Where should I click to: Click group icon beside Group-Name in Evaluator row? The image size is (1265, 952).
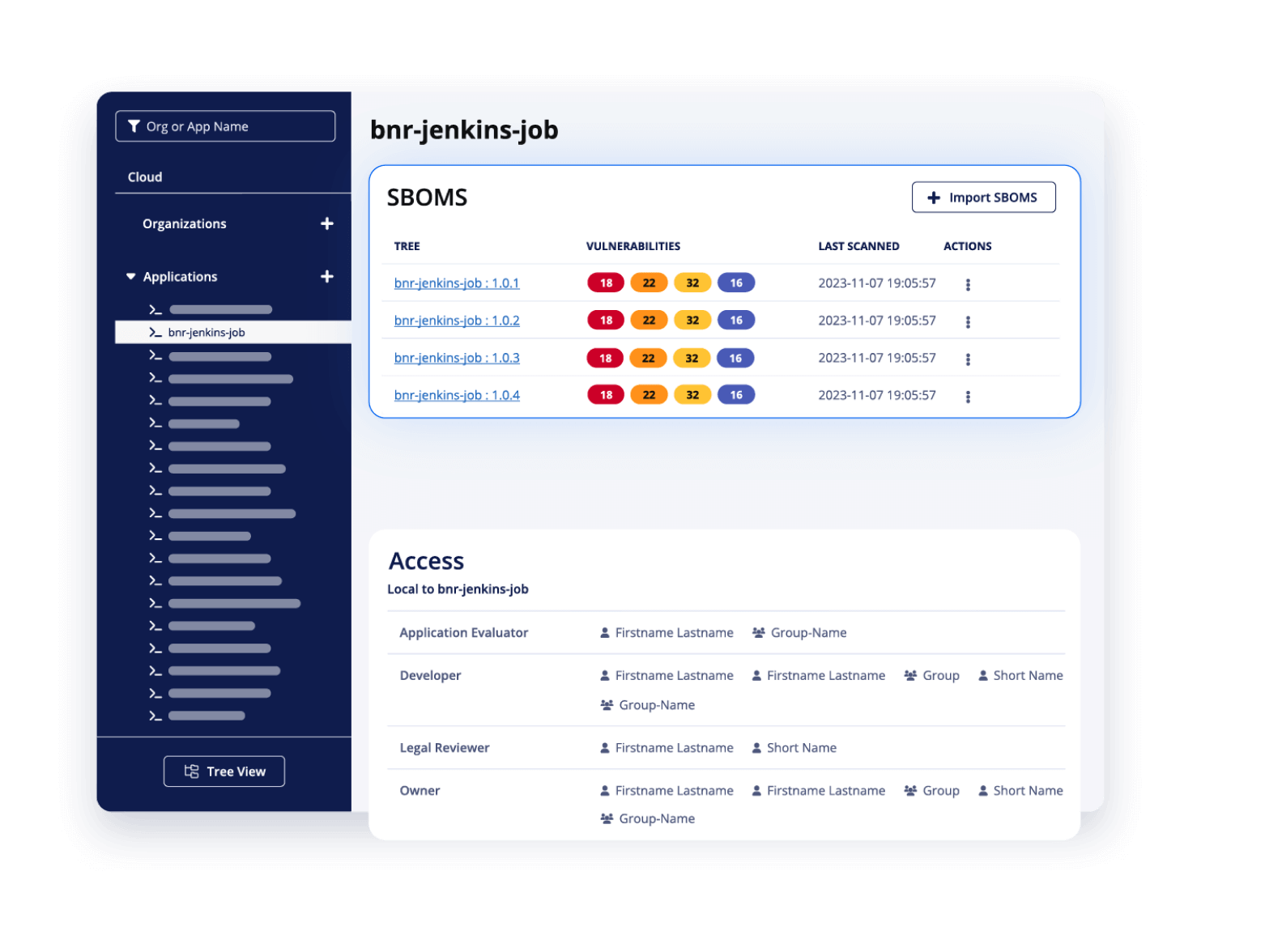(759, 633)
